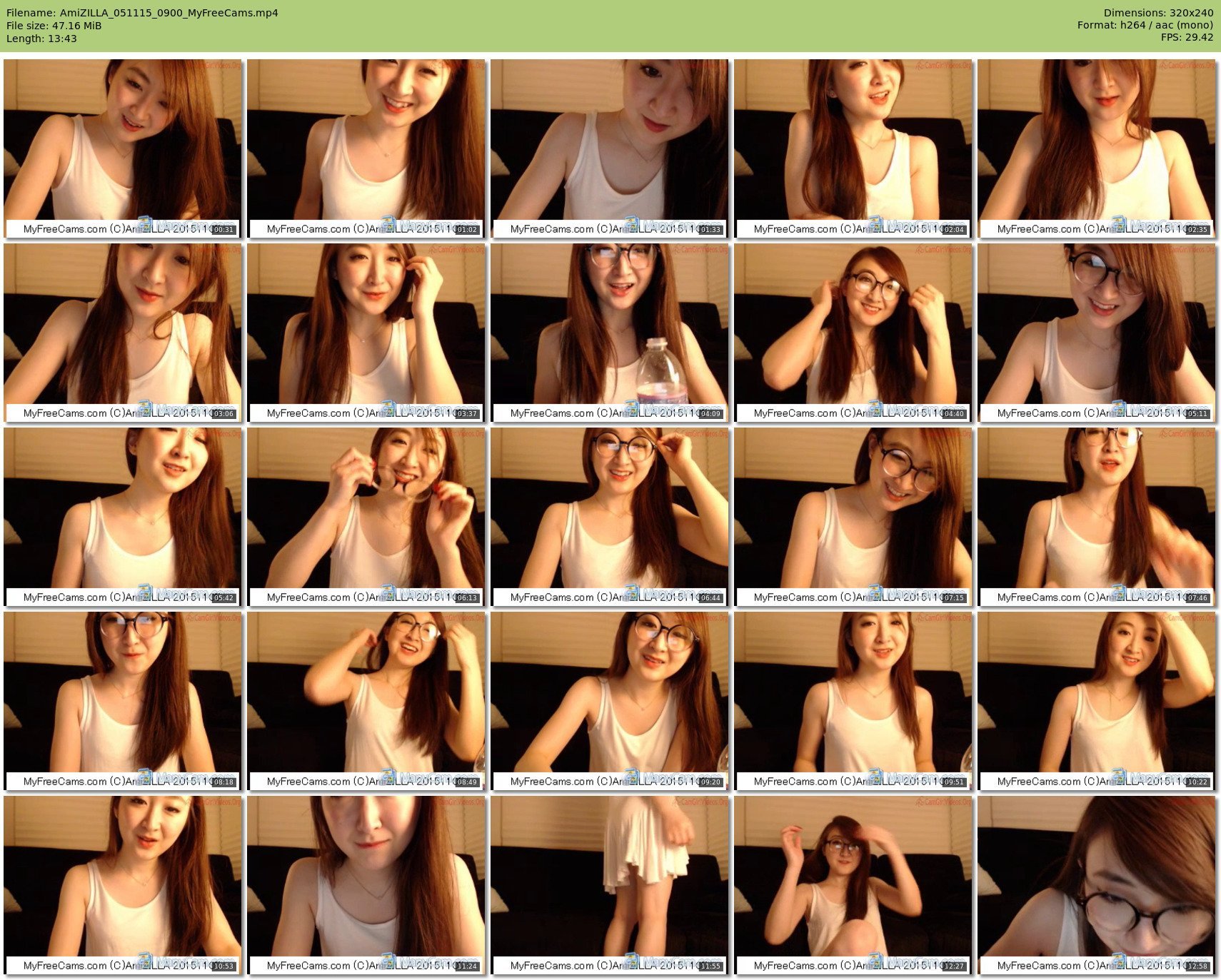Click the thumbnail timestamped 11:24
Viewport: 1221px width, 980px height.
tap(366, 885)
